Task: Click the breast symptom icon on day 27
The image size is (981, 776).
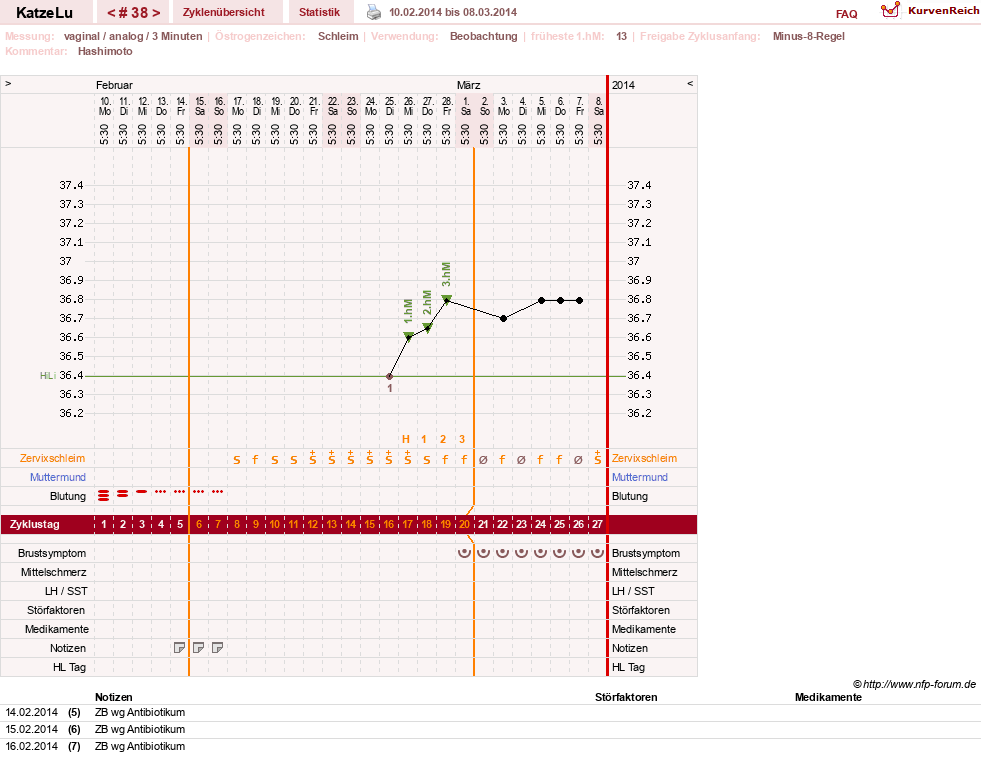Action: pos(598,553)
